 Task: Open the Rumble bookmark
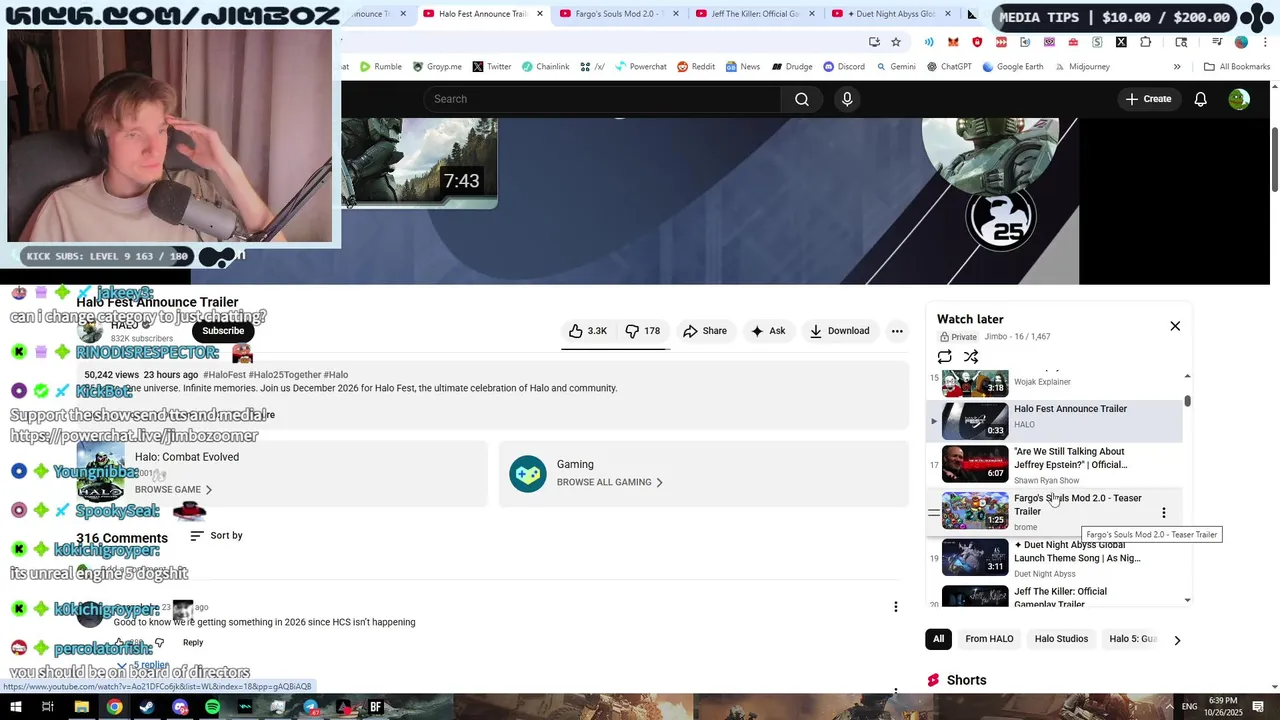coord(380,67)
